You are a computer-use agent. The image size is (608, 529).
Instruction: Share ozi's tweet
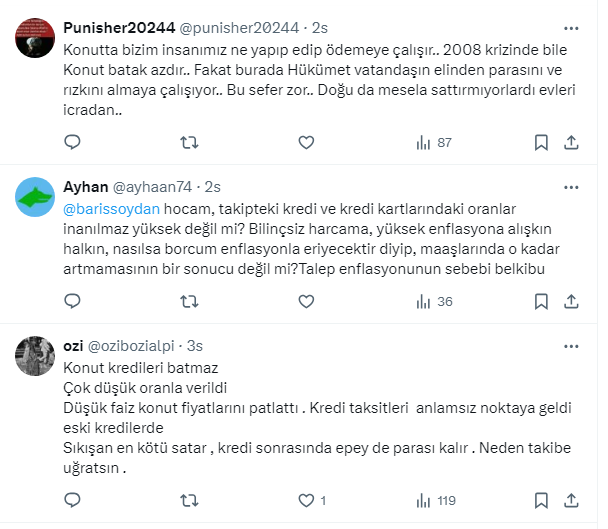click(x=571, y=499)
